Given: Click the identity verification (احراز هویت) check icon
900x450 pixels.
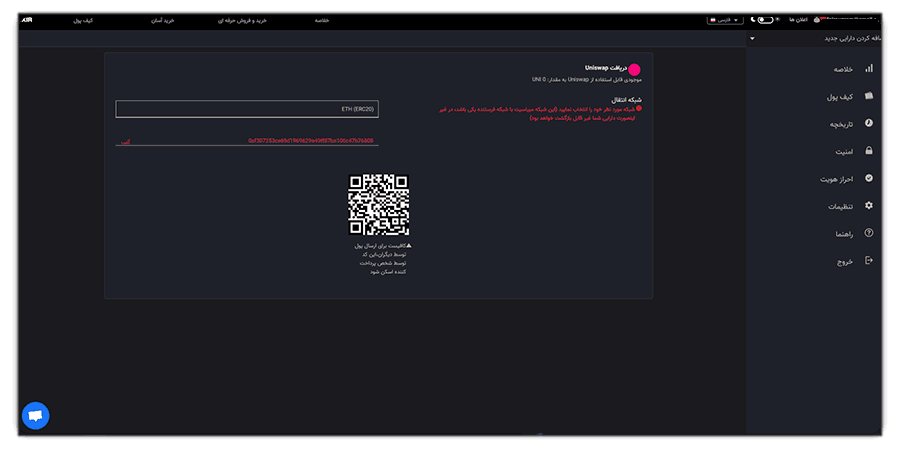Looking at the screenshot, I should (x=868, y=178).
